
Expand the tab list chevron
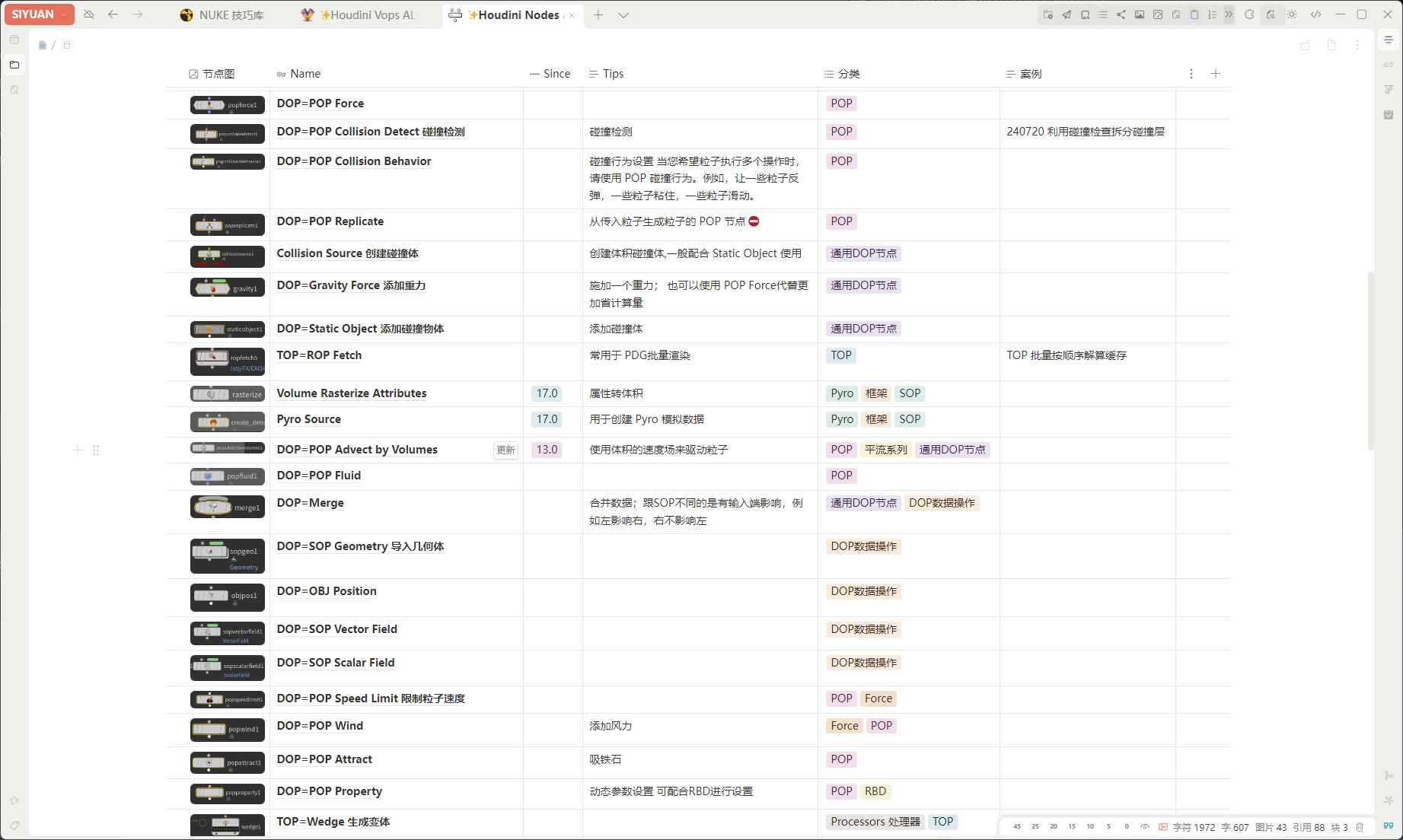[623, 15]
